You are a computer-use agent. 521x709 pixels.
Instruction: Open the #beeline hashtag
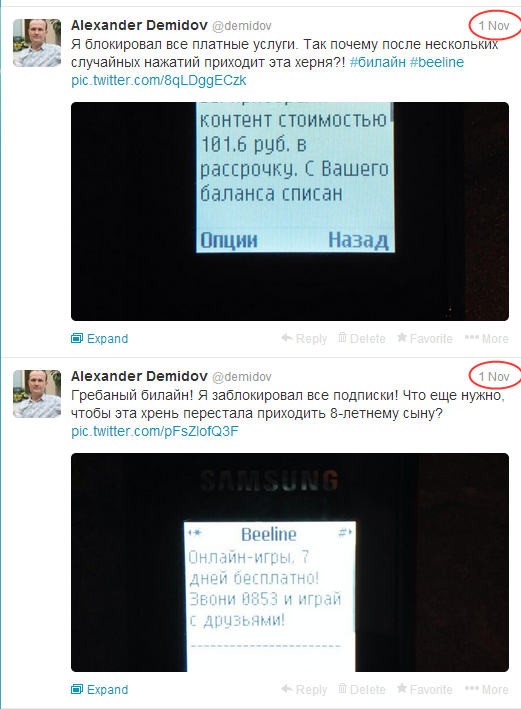[x=437, y=62]
